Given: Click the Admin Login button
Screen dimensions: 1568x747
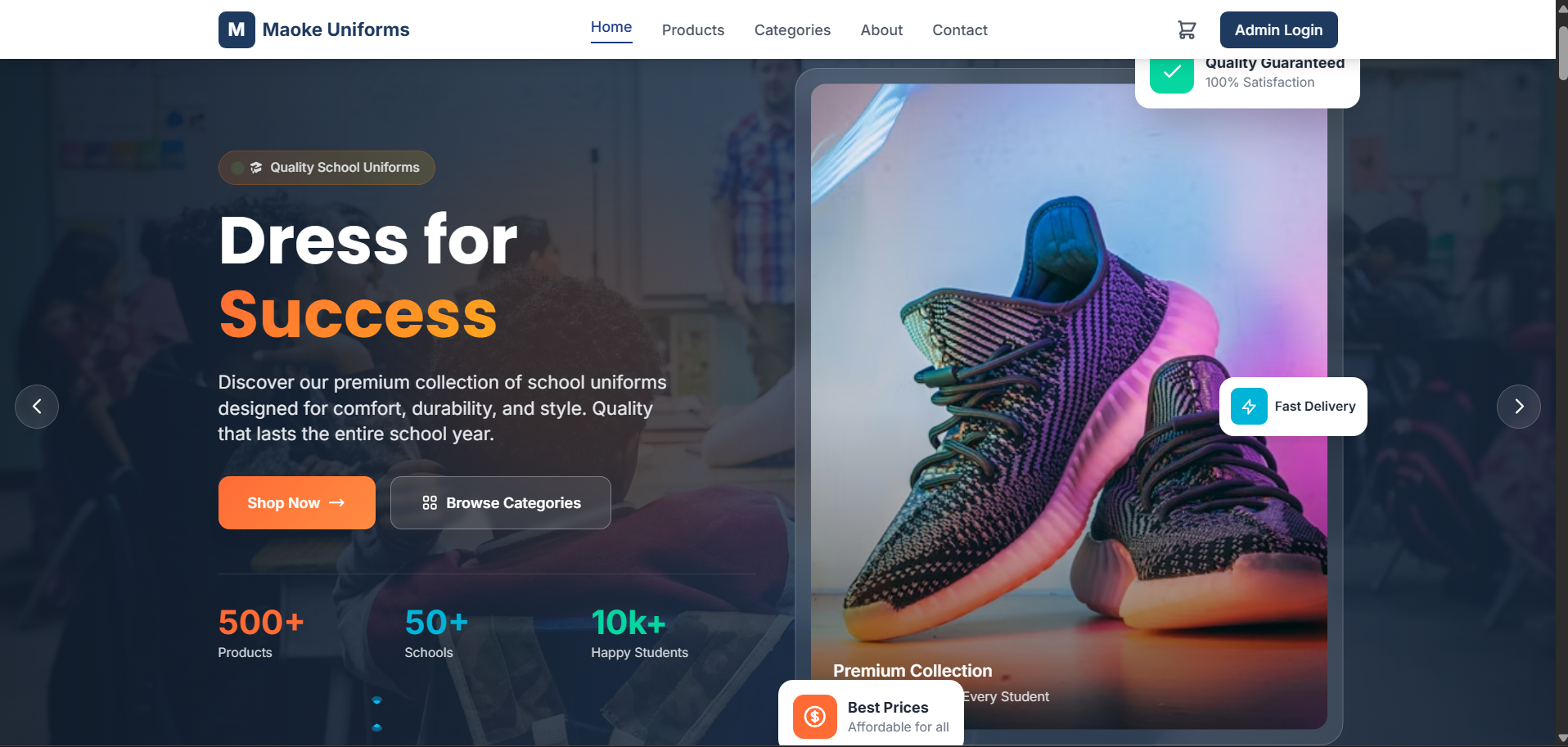Looking at the screenshot, I should click(x=1278, y=30).
